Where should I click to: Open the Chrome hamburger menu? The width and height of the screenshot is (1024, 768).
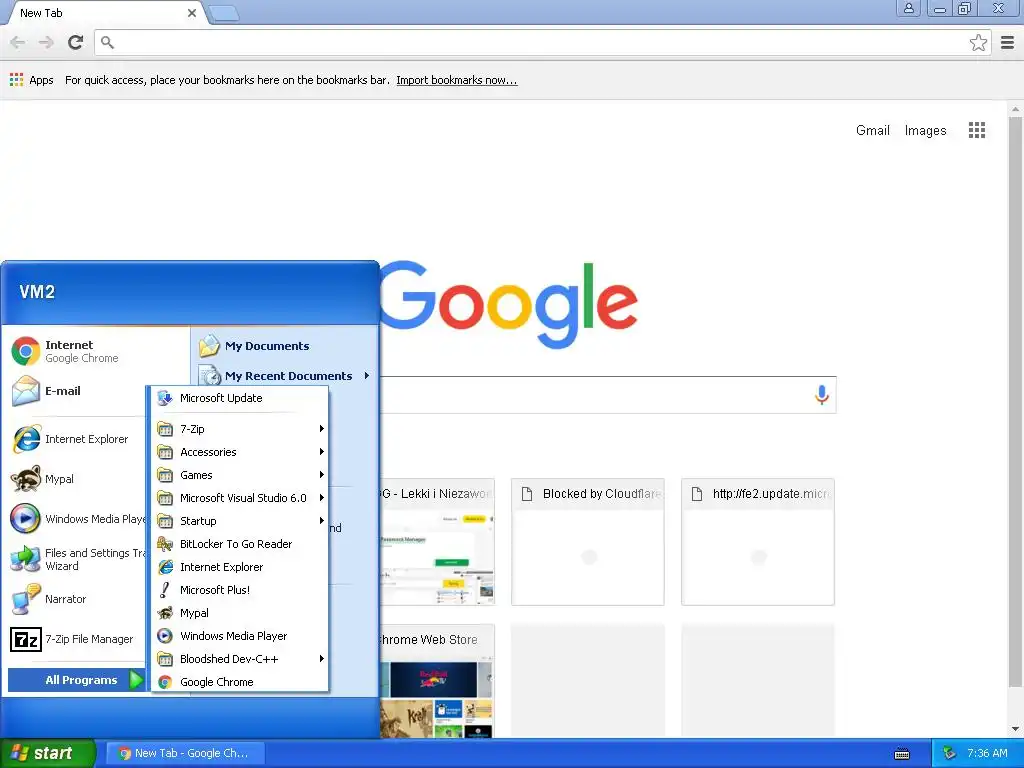point(1008,43)
